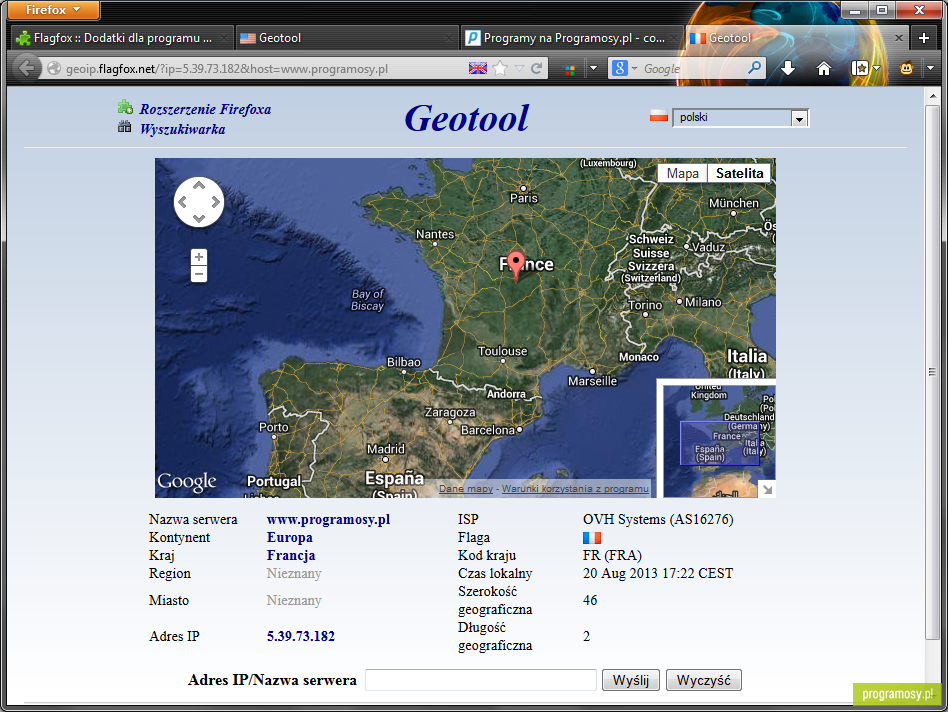948x712 pixels.
Task: Open the polski language dropdown
Action: coord(741,118)
